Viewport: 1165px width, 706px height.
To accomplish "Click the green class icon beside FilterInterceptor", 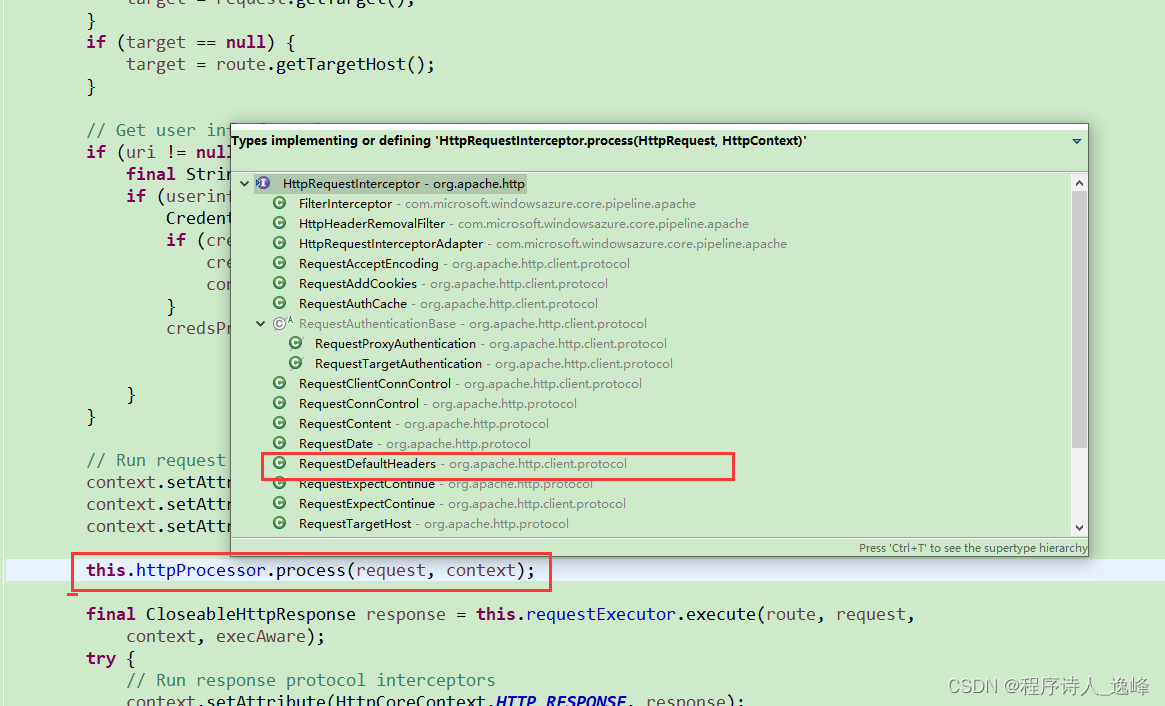I will [280, 203].
